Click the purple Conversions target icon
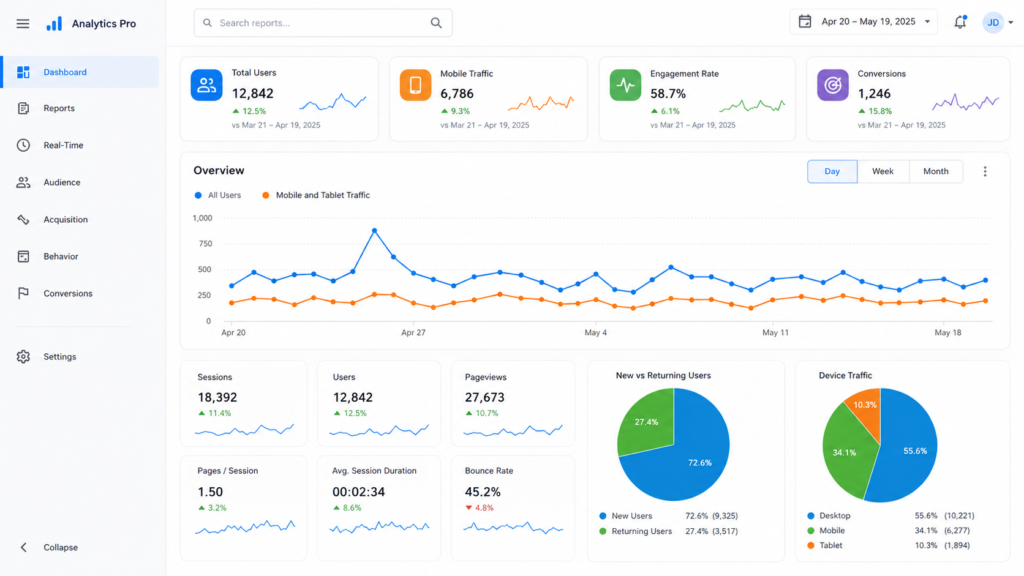This screenshot has width=1024, height=576. (833, 85)
